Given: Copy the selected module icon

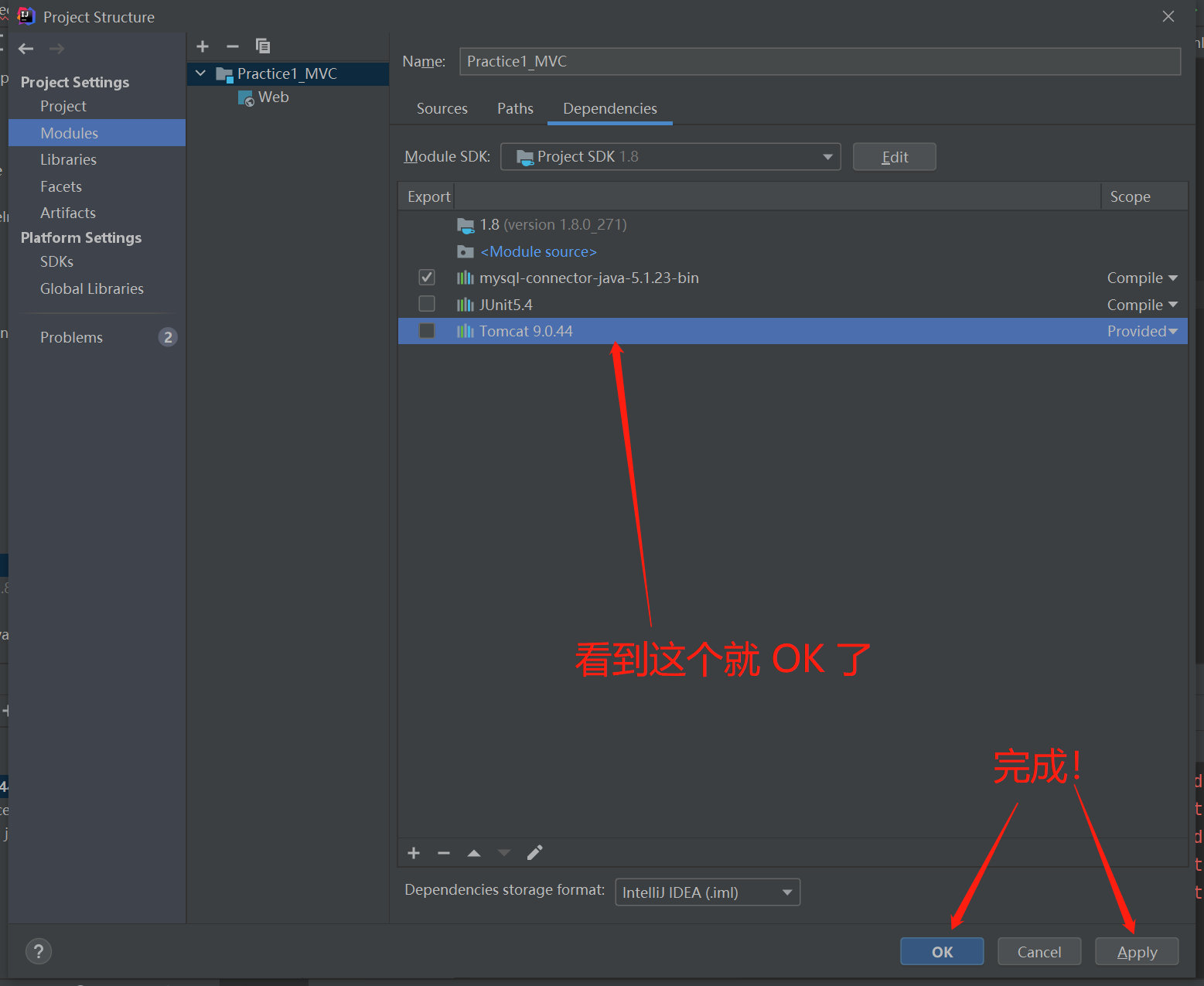Looking at the screenshot, I should pos(263,46).
